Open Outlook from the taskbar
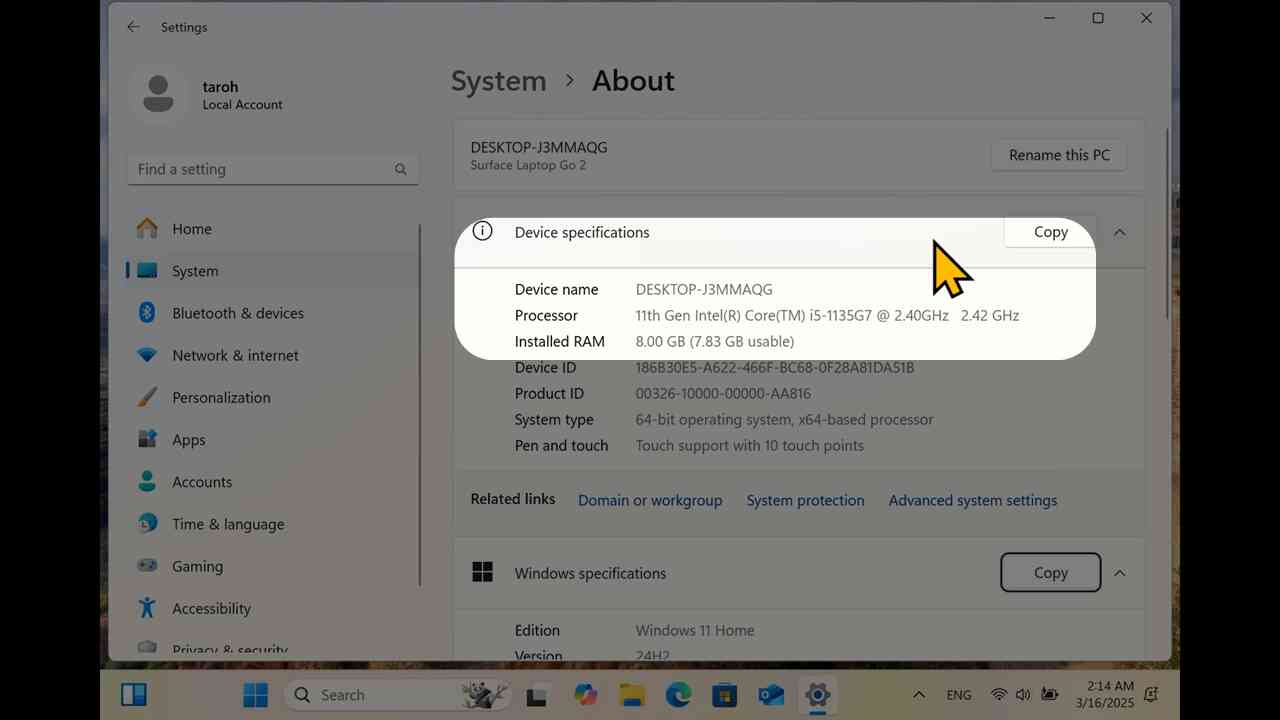This screenshot has height=720, width=1280. point(771,694)
